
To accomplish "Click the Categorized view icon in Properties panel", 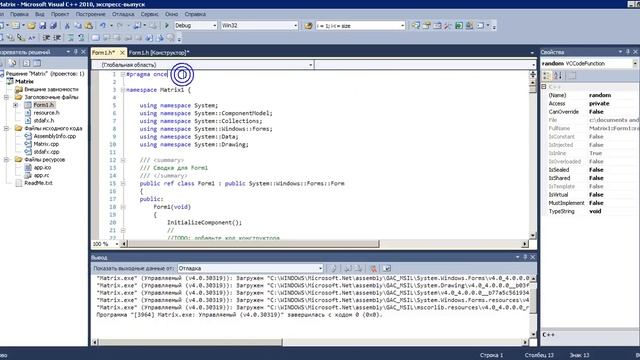I will click(x=547, y=76).
